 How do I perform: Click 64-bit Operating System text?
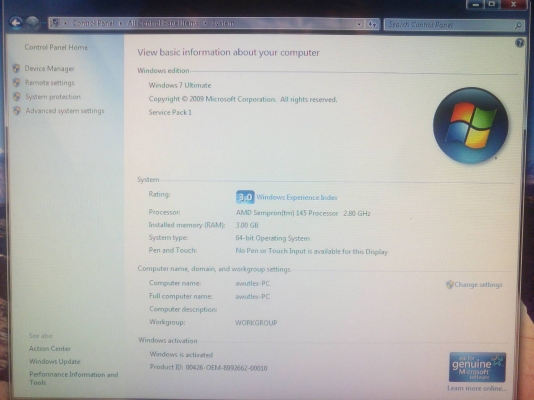[x=272, y=238]
